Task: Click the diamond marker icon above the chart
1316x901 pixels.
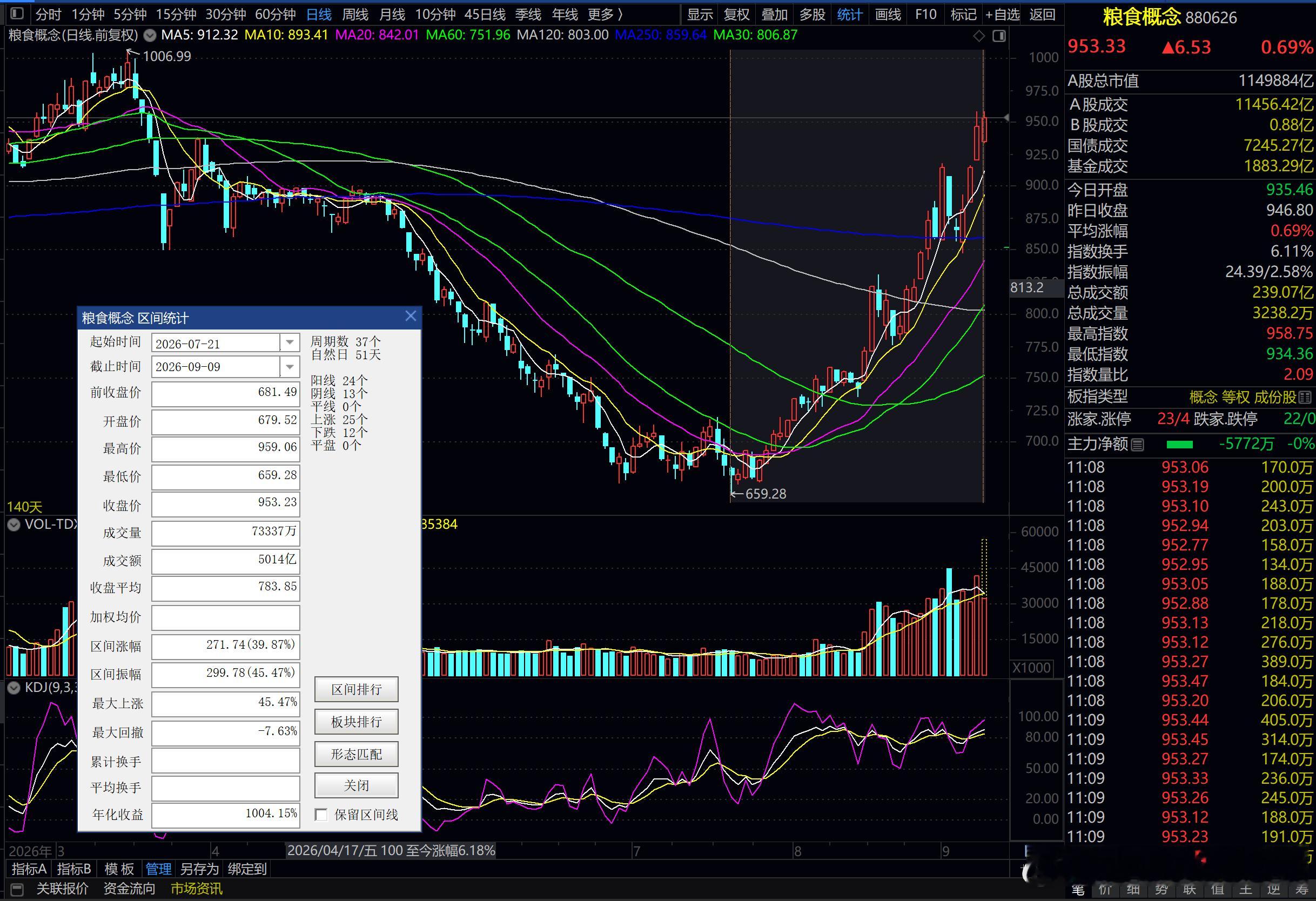Action: pos(979,36)
